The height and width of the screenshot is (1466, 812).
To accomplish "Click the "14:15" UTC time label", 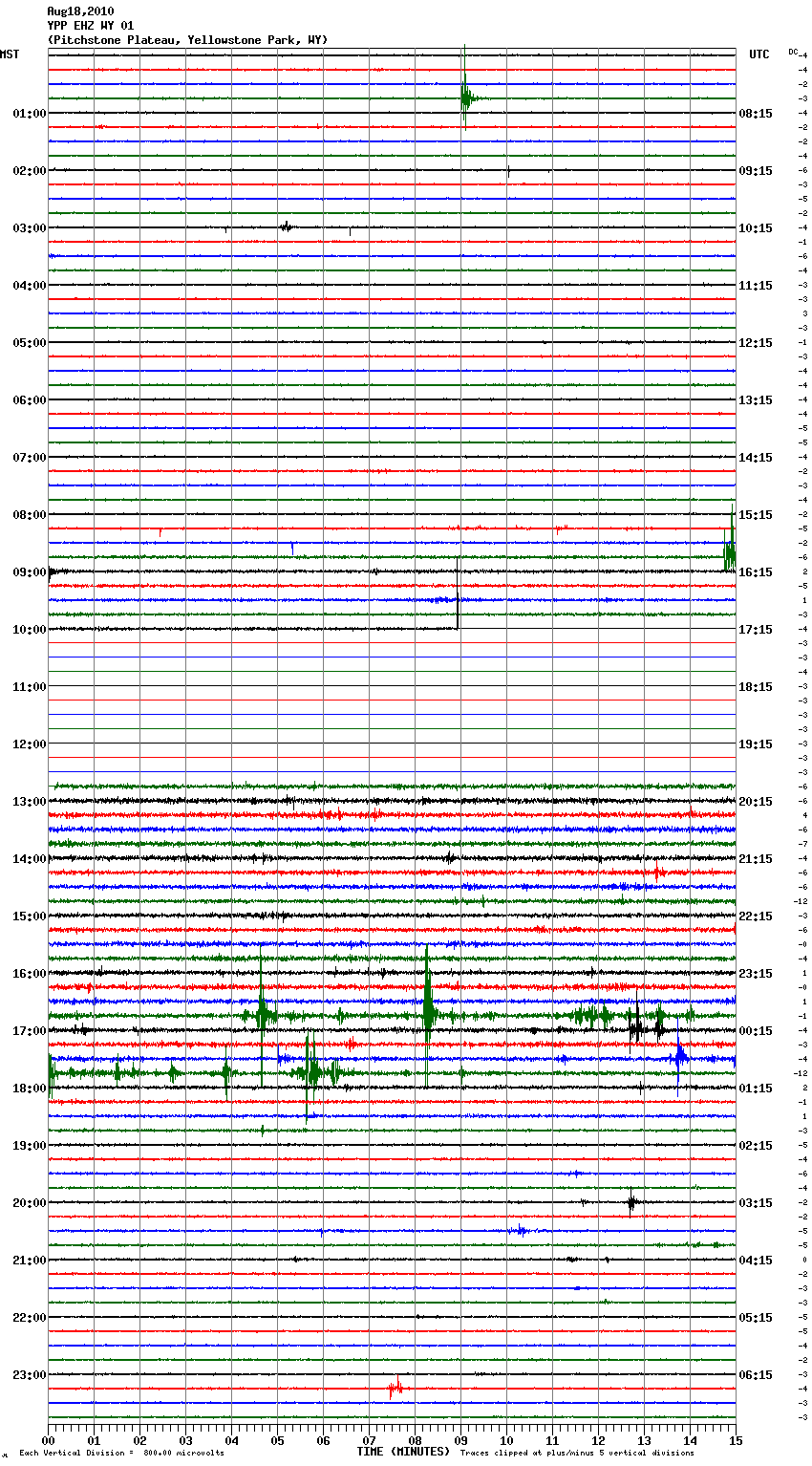I will click(756, 458).
